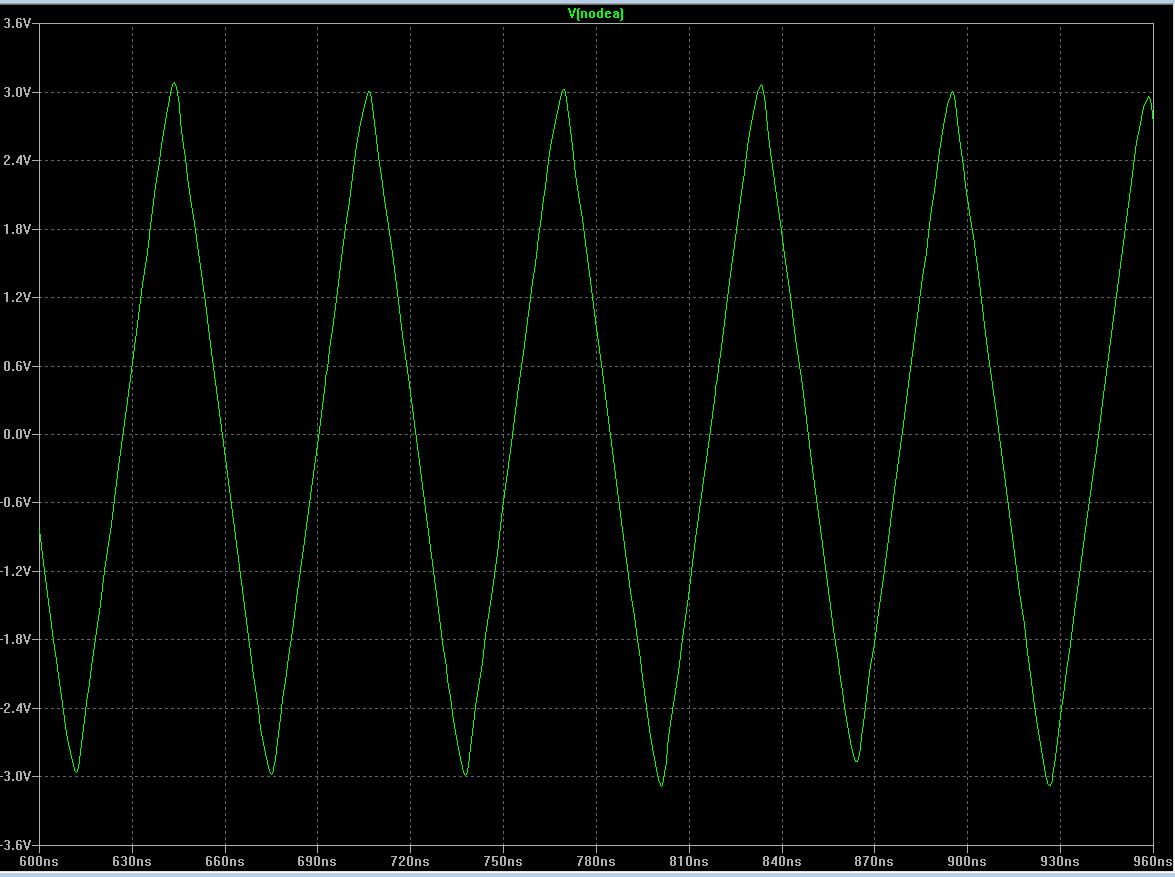Click the 3.6V vertical axis label
Viewport: 1175px width, 877px height.
[x=17, y=23]
